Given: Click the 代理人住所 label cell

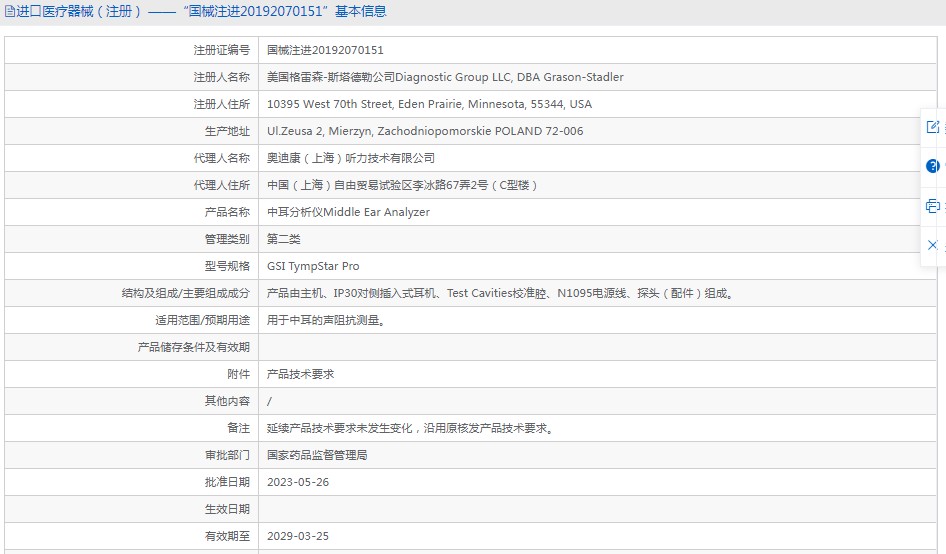Looking at the screenshot, I should tap(132, 185).
